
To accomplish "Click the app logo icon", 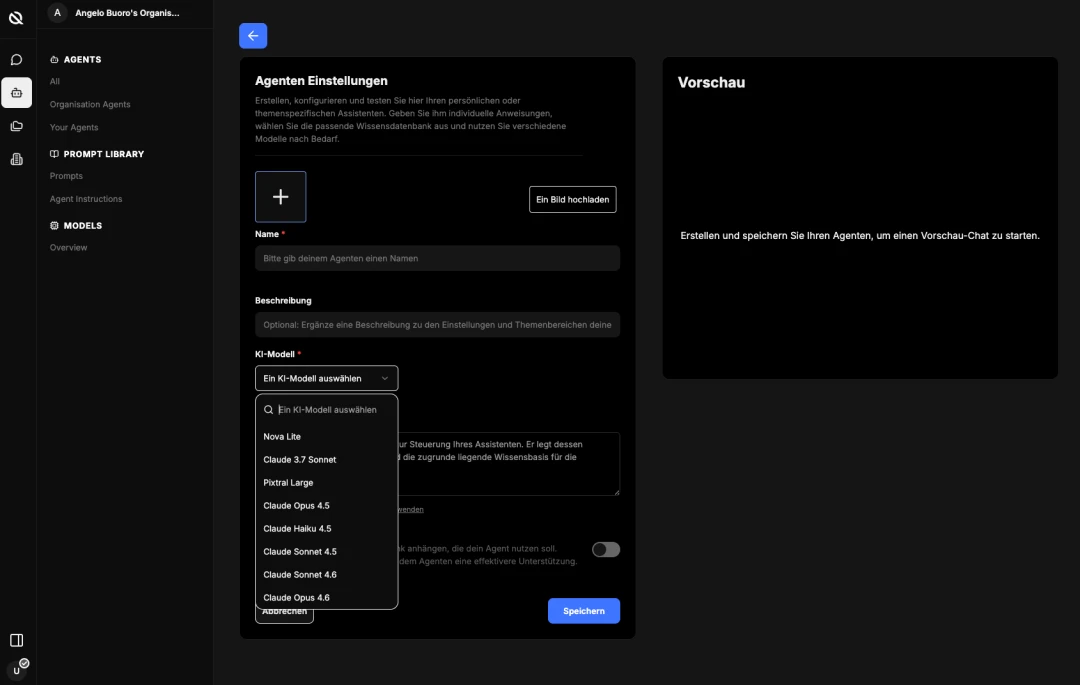I will (16, 18).
